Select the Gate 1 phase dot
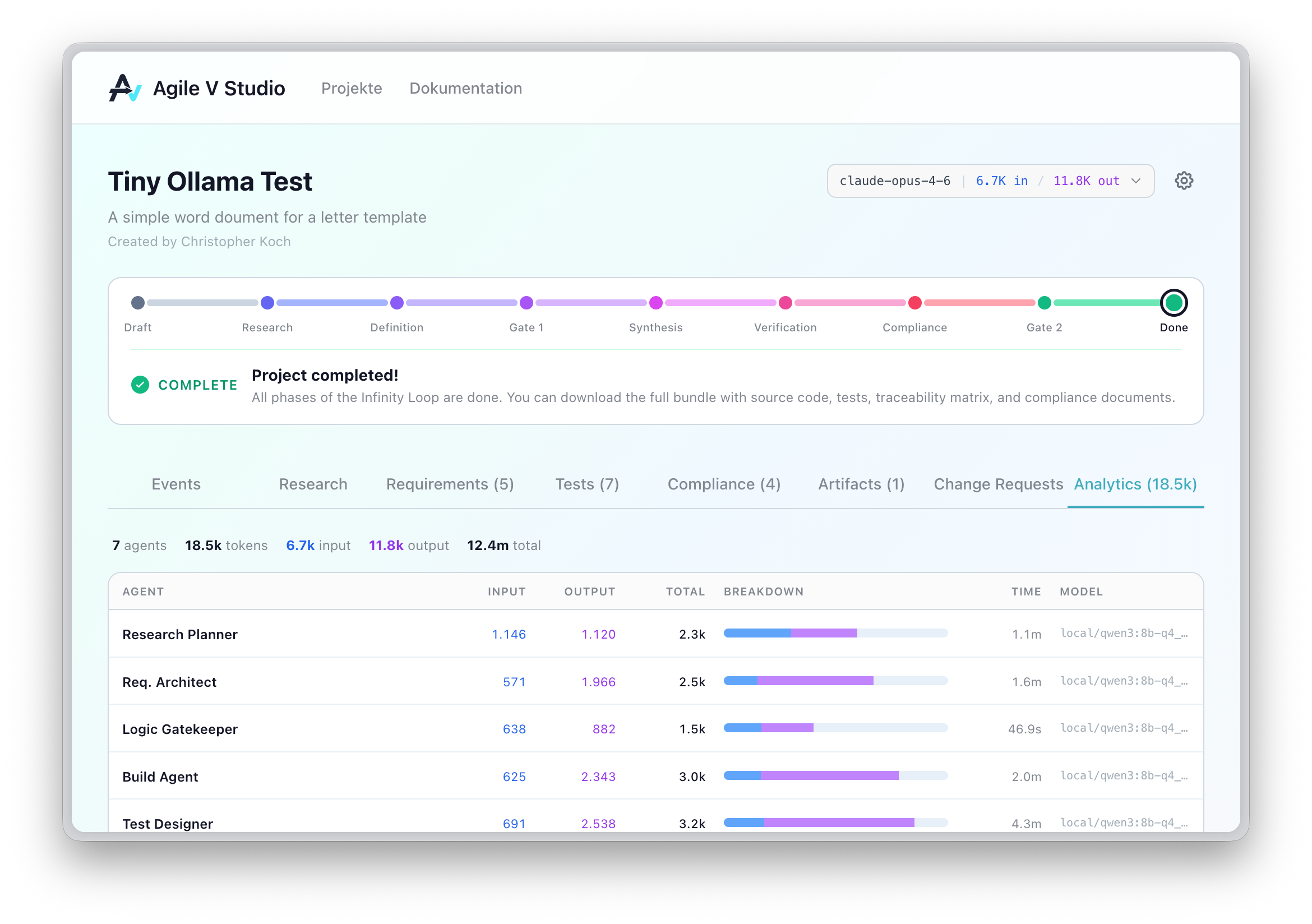Viewport: 1312px width, 924px height. click(x=526, y=303)
